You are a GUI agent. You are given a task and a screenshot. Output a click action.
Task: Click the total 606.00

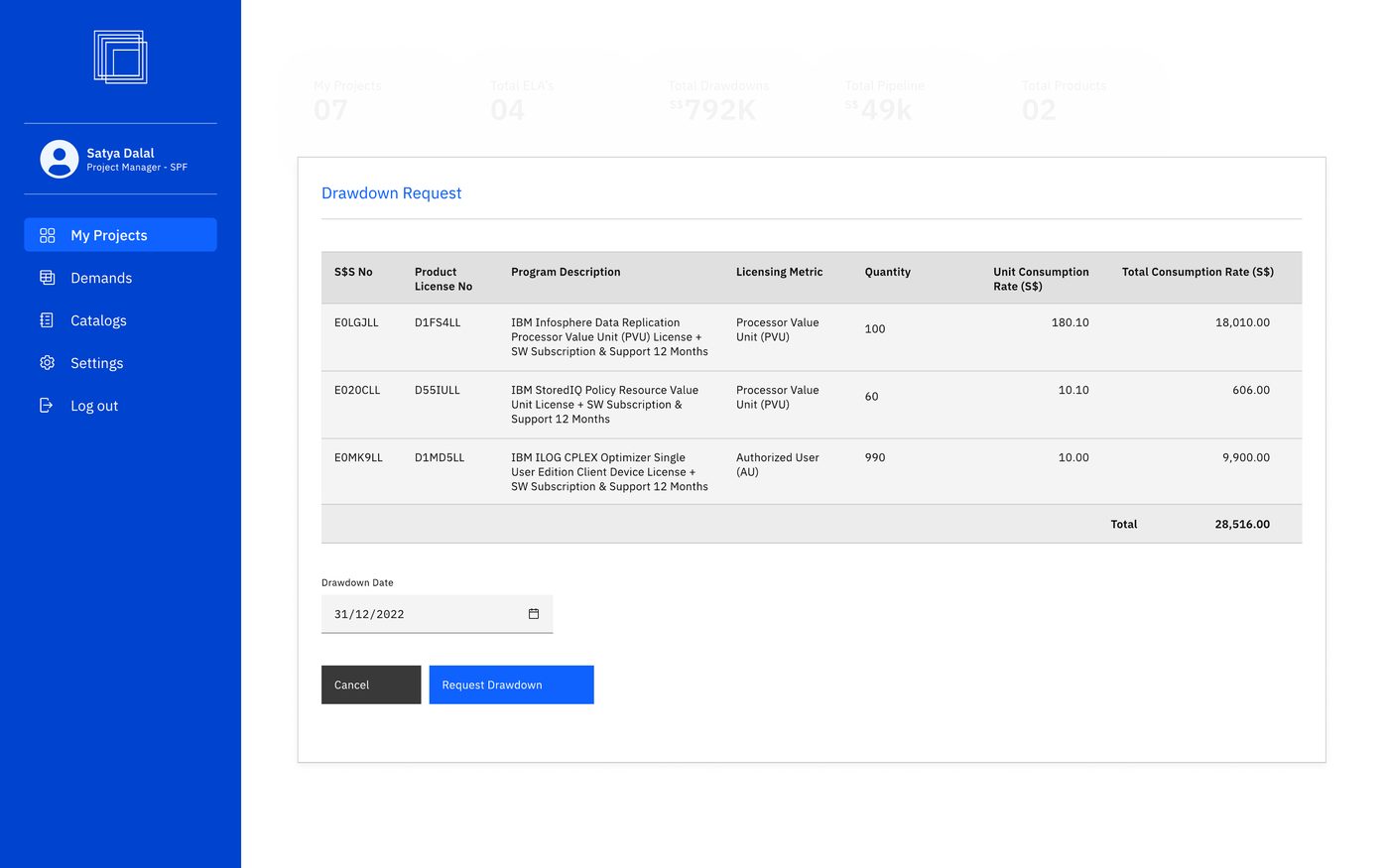1251,390
